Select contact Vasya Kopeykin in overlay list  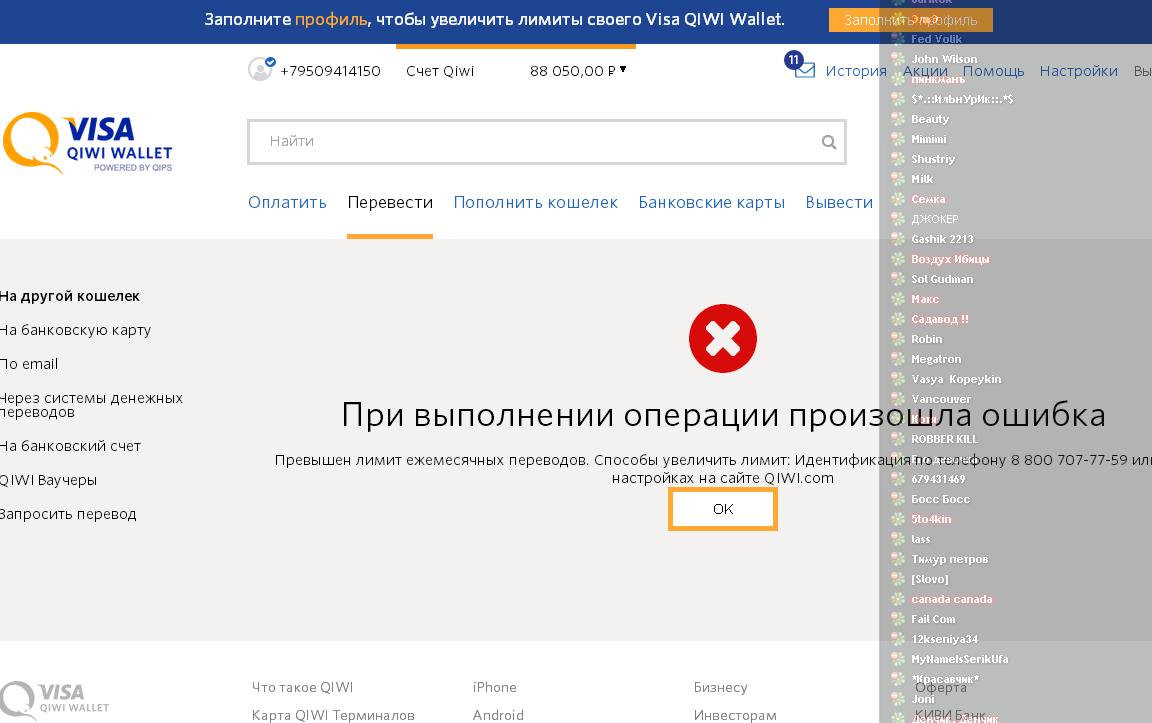click(956, 379)
